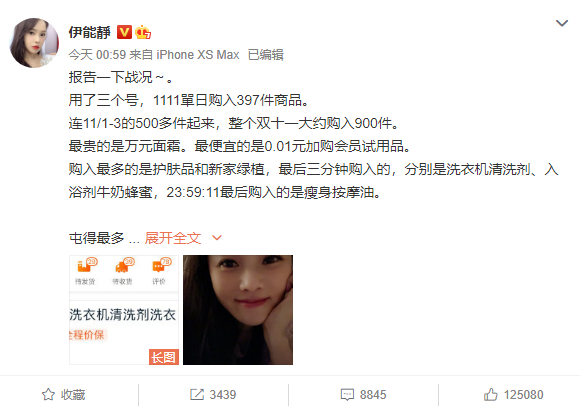Click the orange verified V badge
580x411 pixels.
[x=124, y=32]
